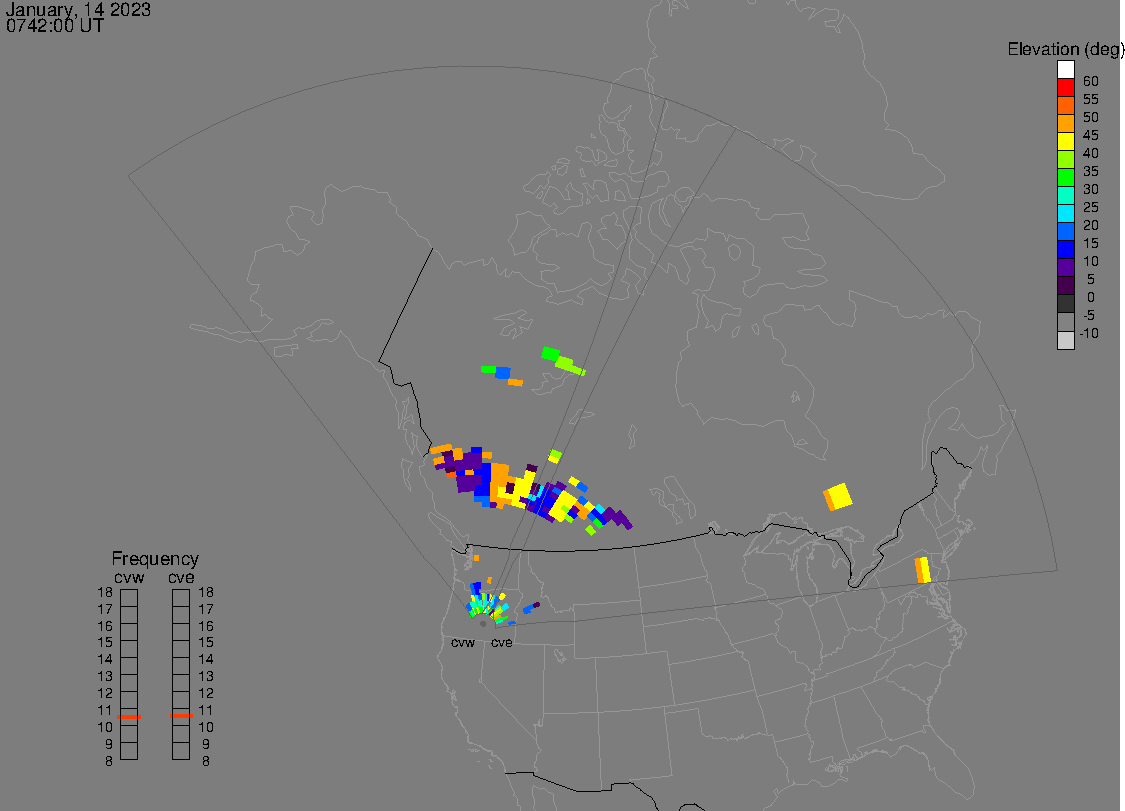
Task: Click the "0742:00 UT" timestamp
Action: (55, 27)
